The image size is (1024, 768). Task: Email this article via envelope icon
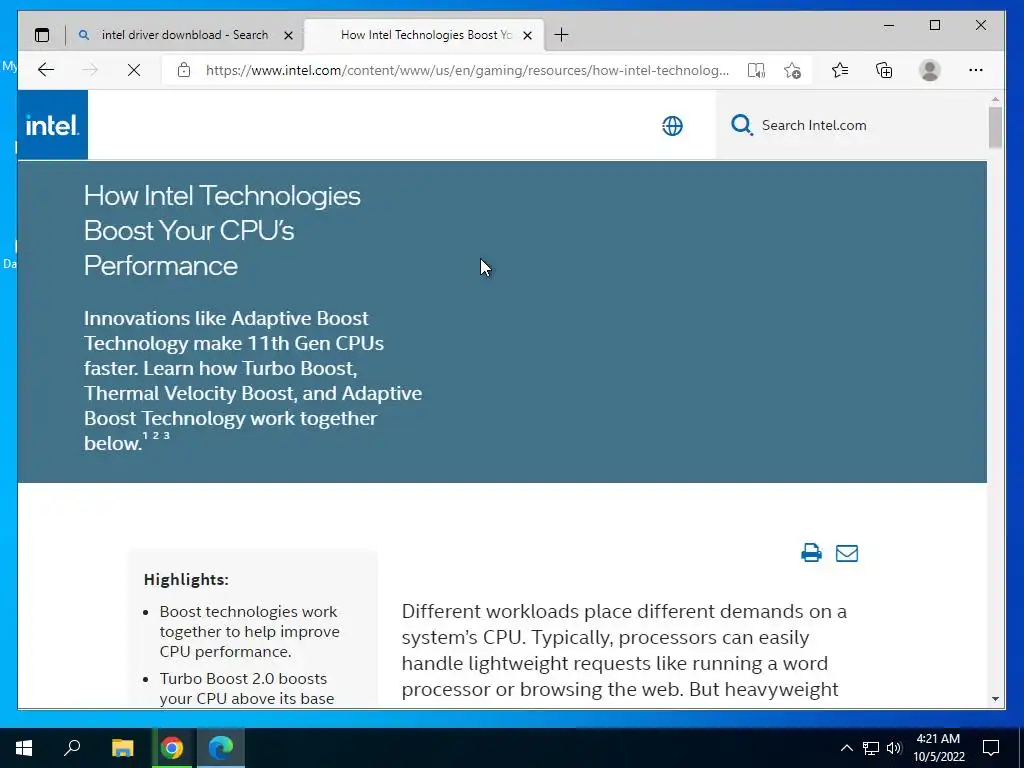click(847, 553)
